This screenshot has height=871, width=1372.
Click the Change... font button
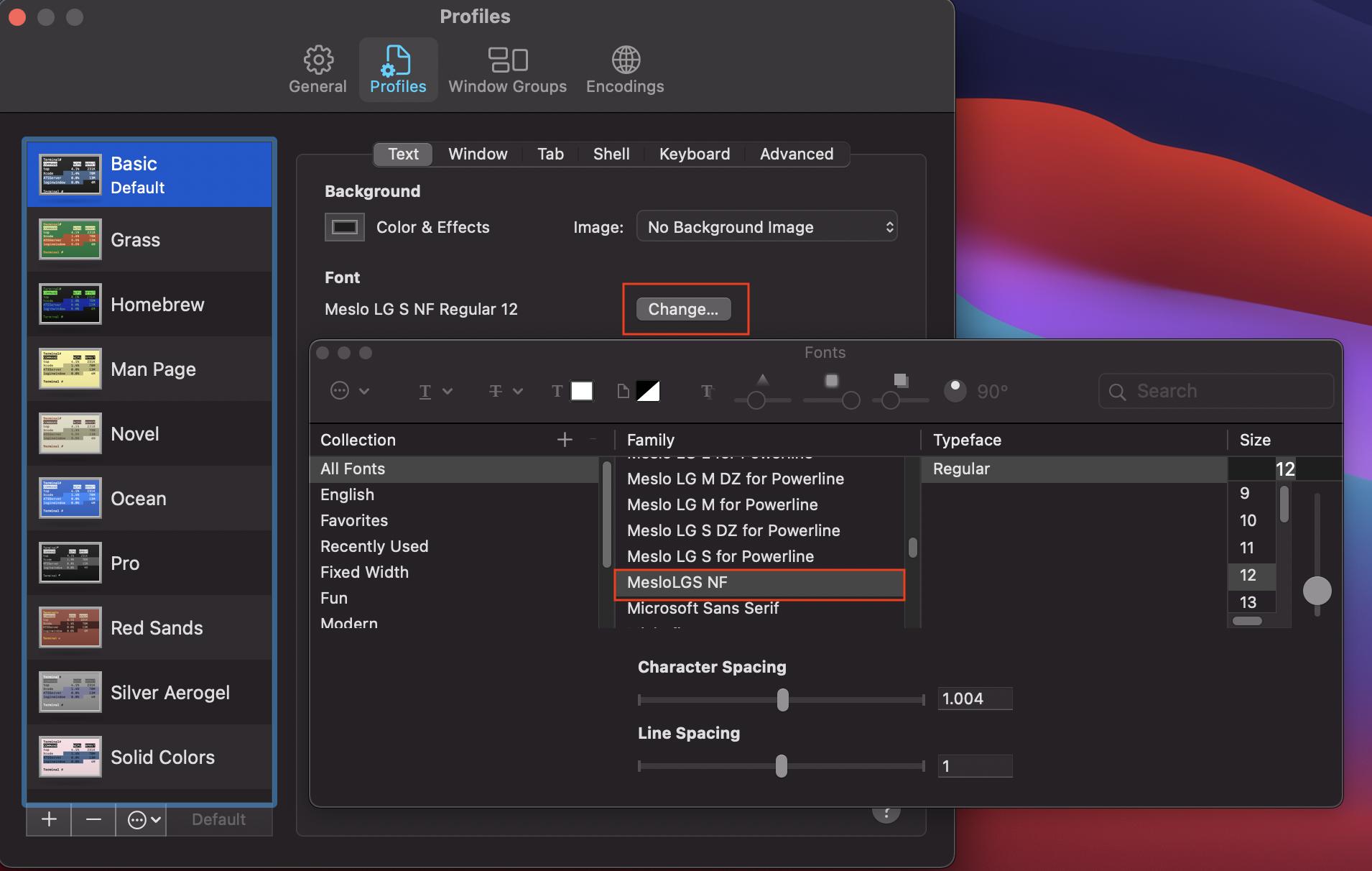(x=683, y=309)
